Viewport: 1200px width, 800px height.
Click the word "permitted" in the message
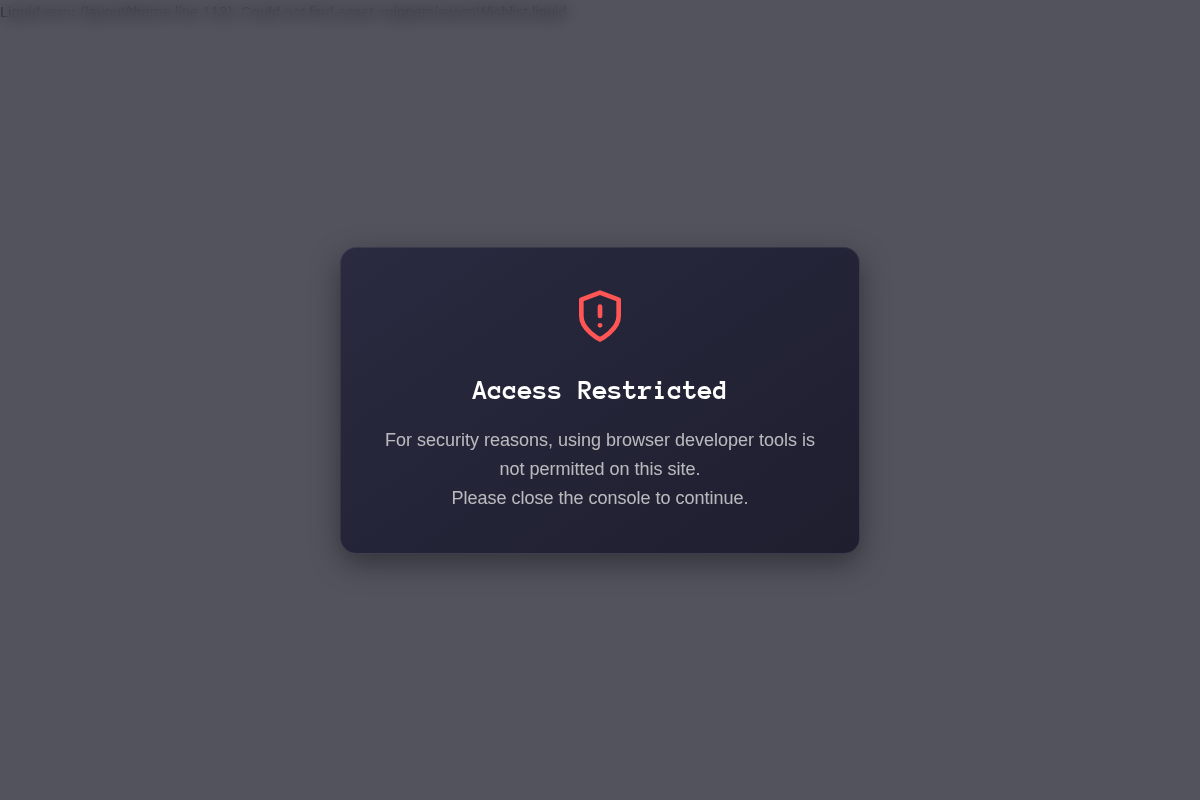pyautogui.click(x=567, y=469)
